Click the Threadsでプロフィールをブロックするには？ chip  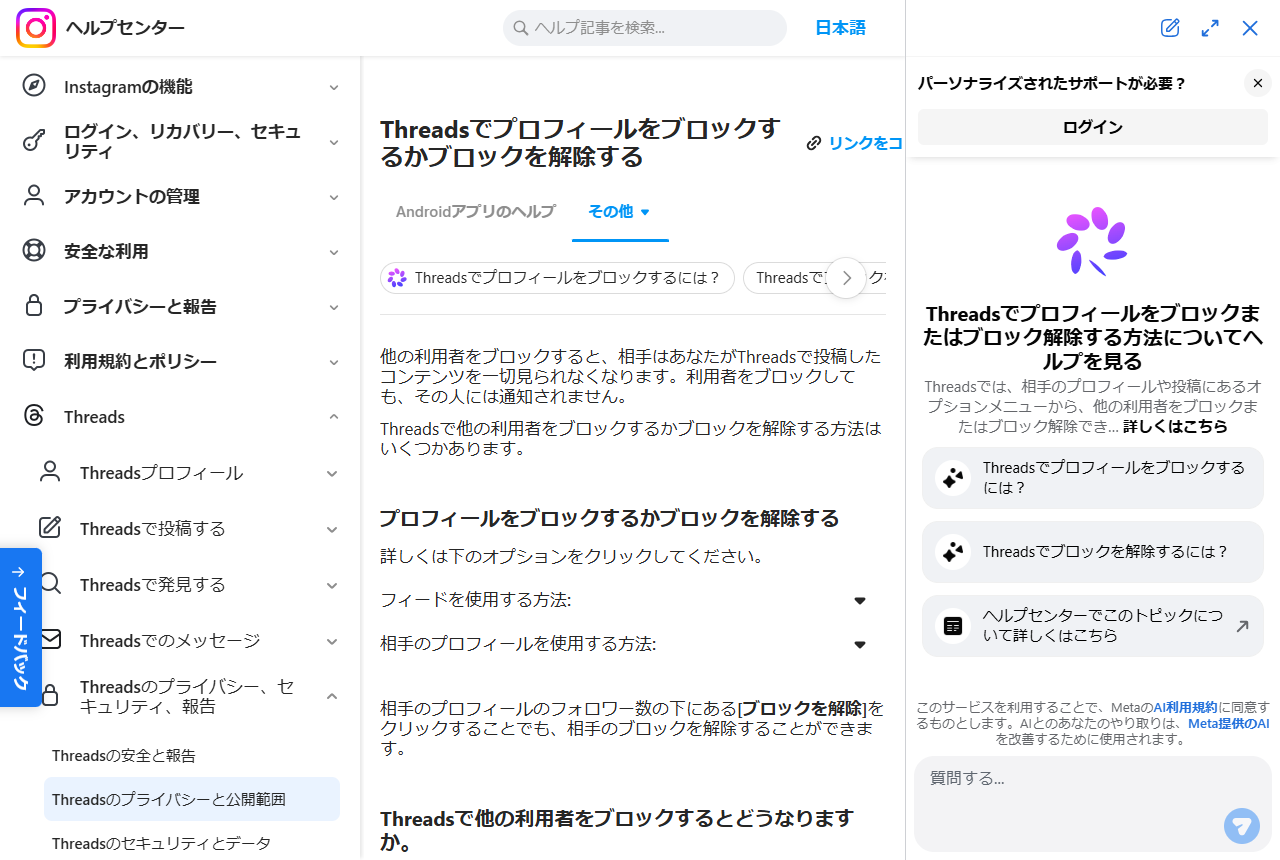point(557,278)
